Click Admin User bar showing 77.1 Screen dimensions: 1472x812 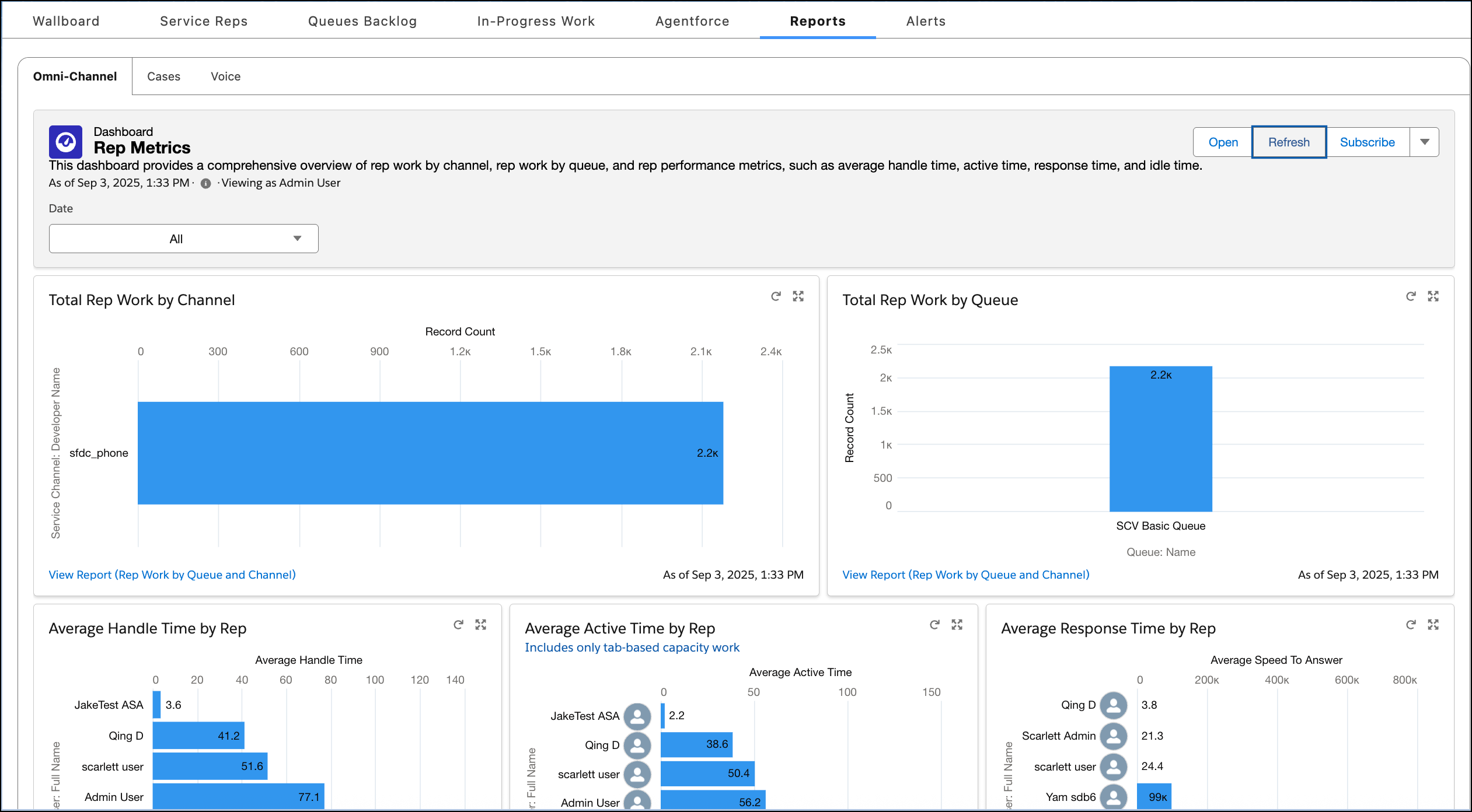238,797
